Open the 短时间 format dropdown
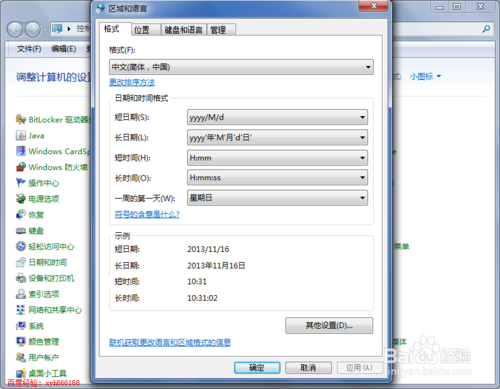The height and width of the screenshot is (389, 500). click(x=277, y=158)
